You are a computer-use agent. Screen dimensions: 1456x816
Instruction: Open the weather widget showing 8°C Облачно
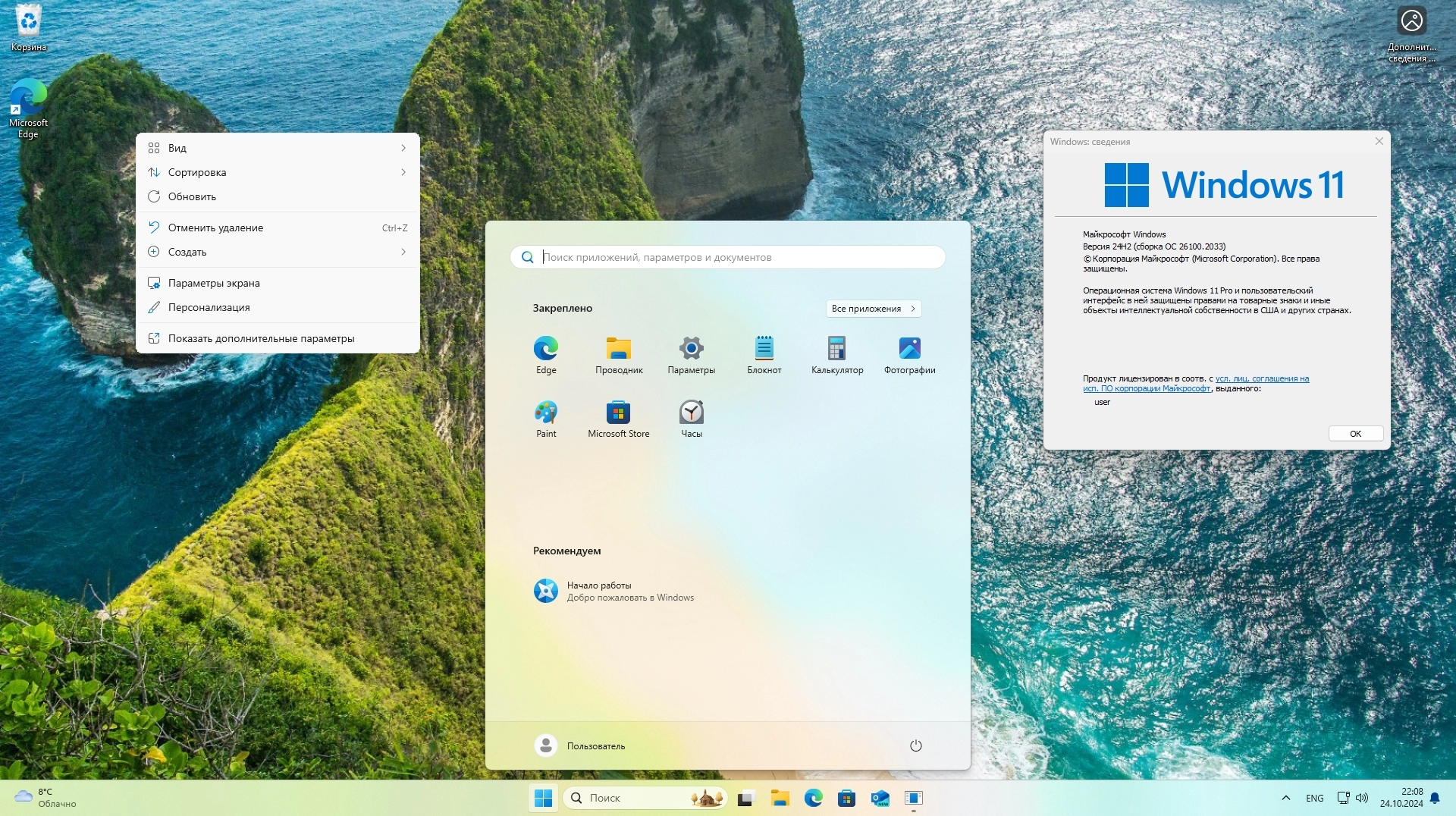coord(46,798)
